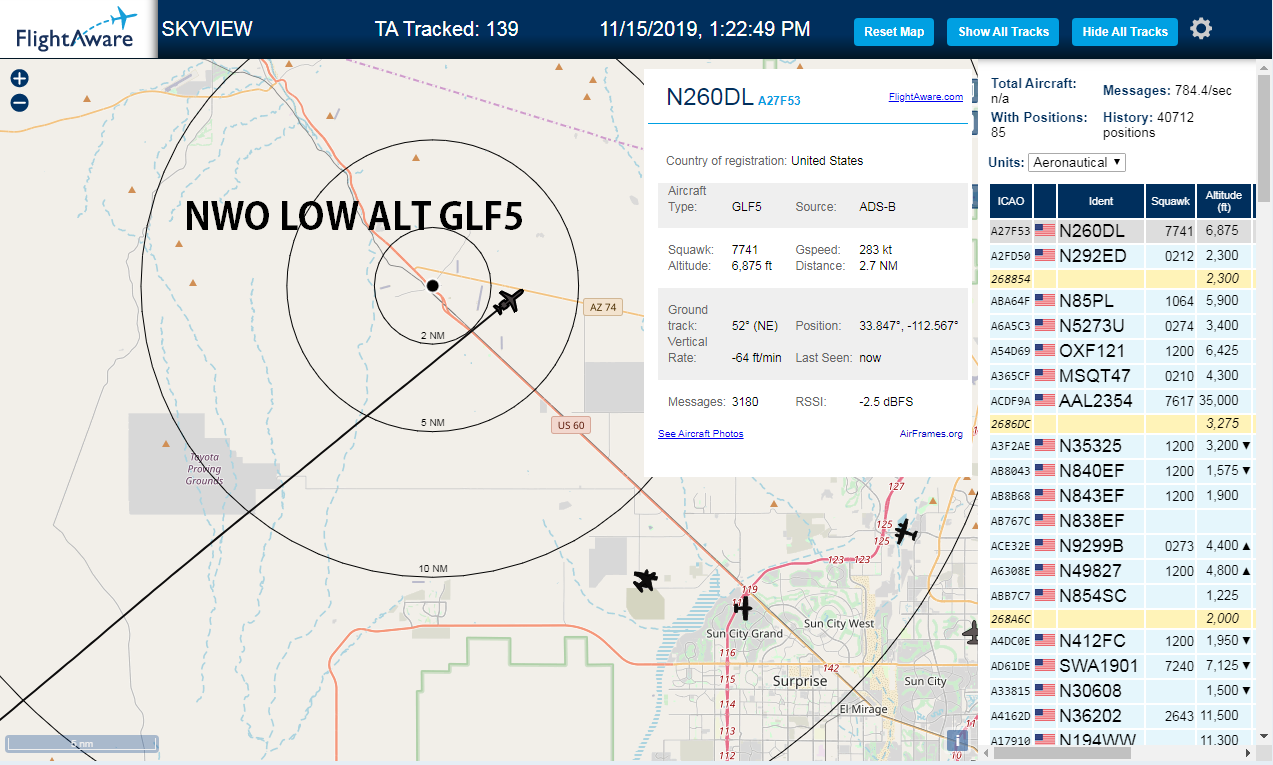Click the receiver location dot on map
Screen dimensions: 1273x765
[433, 286]
